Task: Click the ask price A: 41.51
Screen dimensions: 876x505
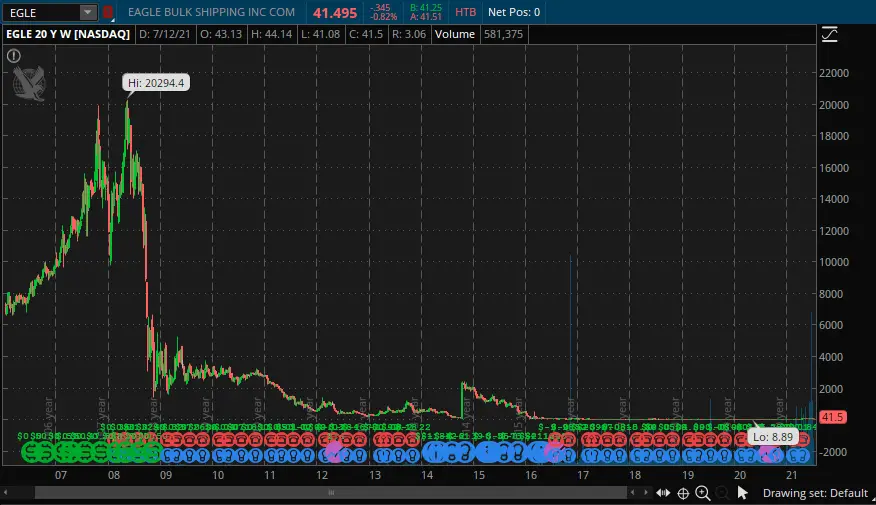Action: 426,17
